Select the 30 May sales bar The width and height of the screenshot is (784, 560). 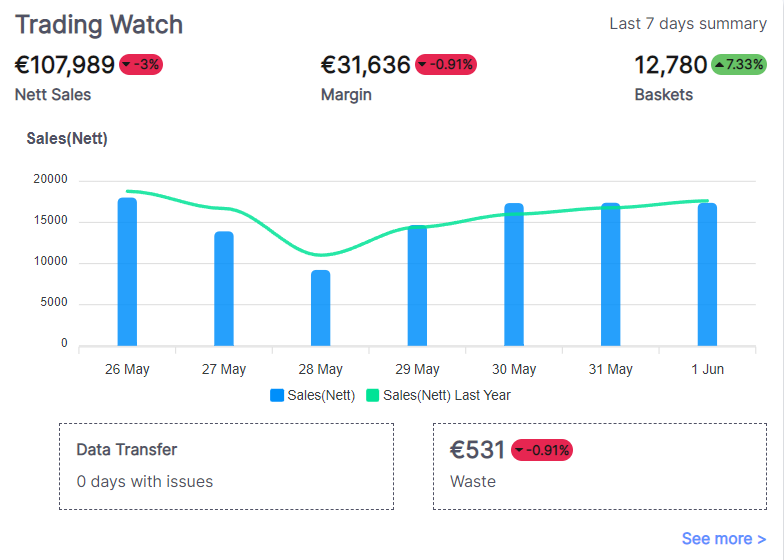(x=514, y=275)
